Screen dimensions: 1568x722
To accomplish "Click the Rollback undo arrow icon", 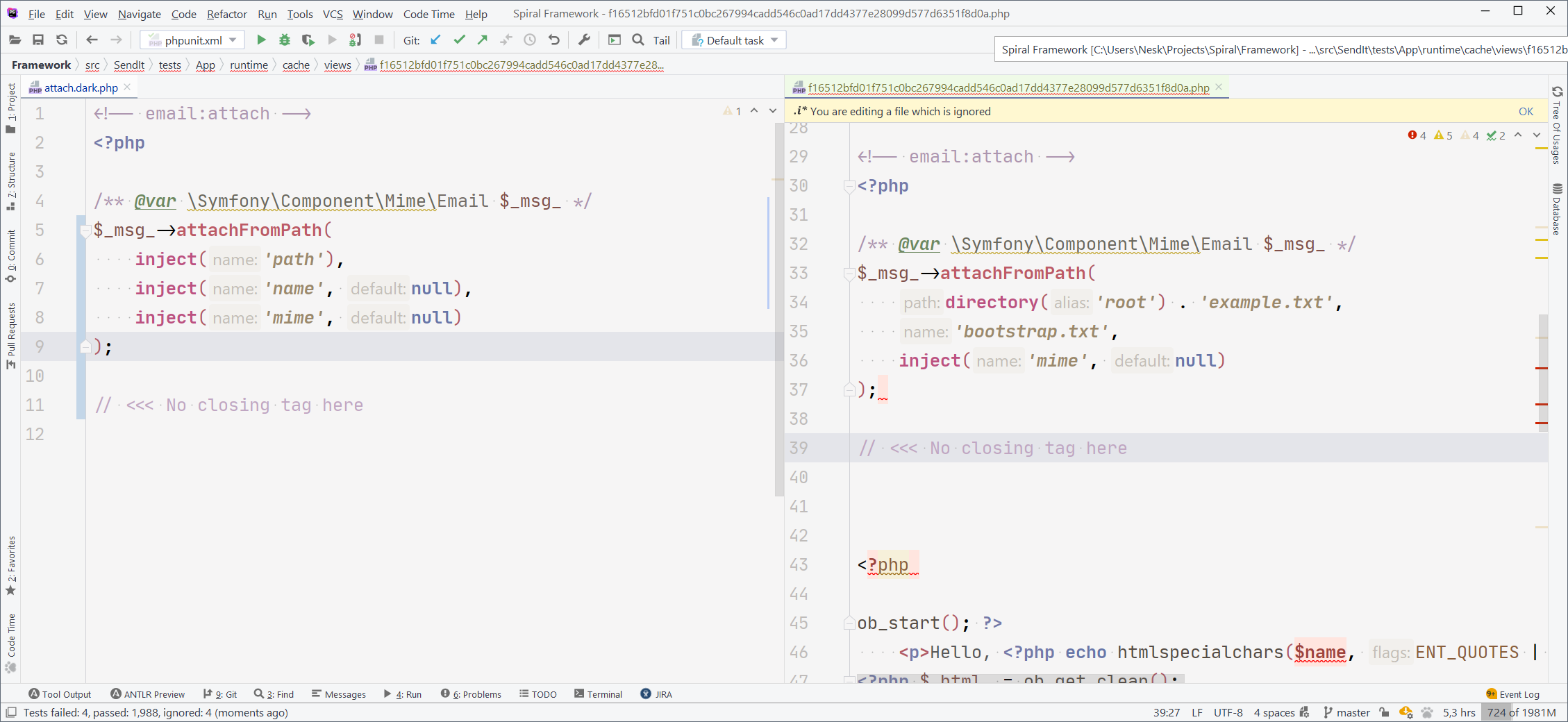I will tap(553, 40).
